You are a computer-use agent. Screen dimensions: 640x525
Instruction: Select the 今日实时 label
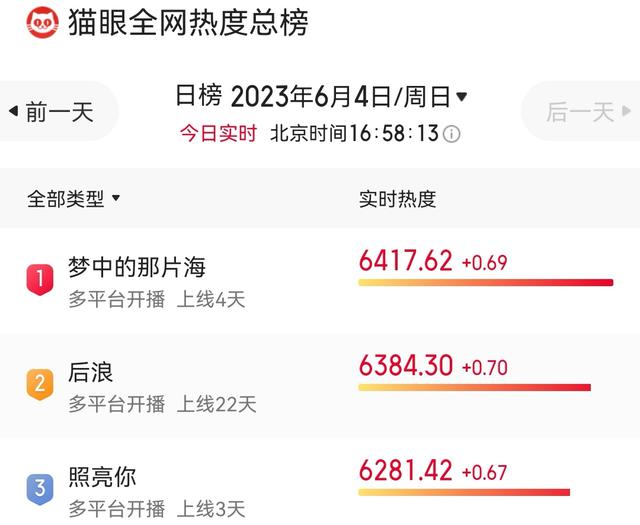tap(218, 133)
